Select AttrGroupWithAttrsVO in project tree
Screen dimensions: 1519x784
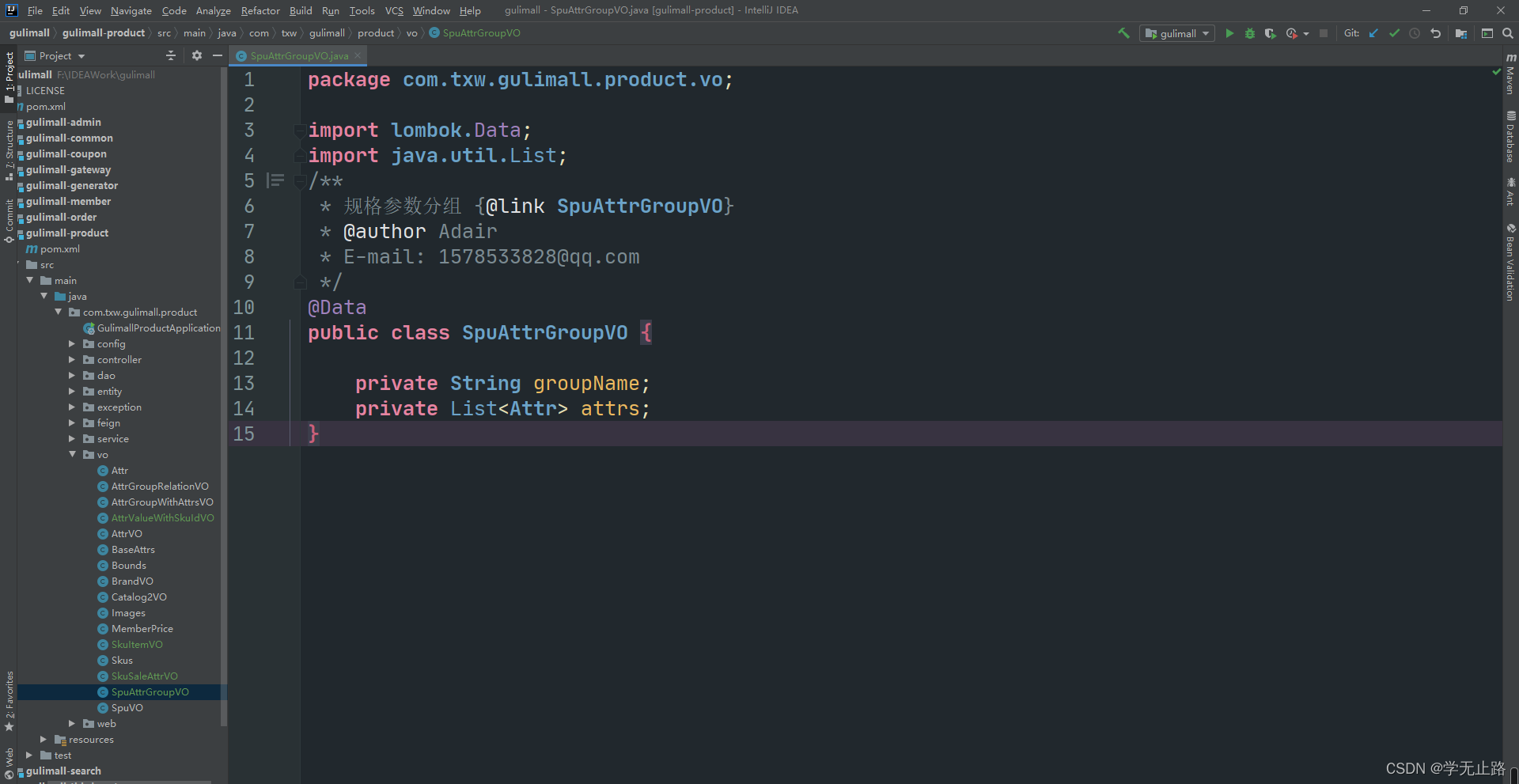(162, 502)
